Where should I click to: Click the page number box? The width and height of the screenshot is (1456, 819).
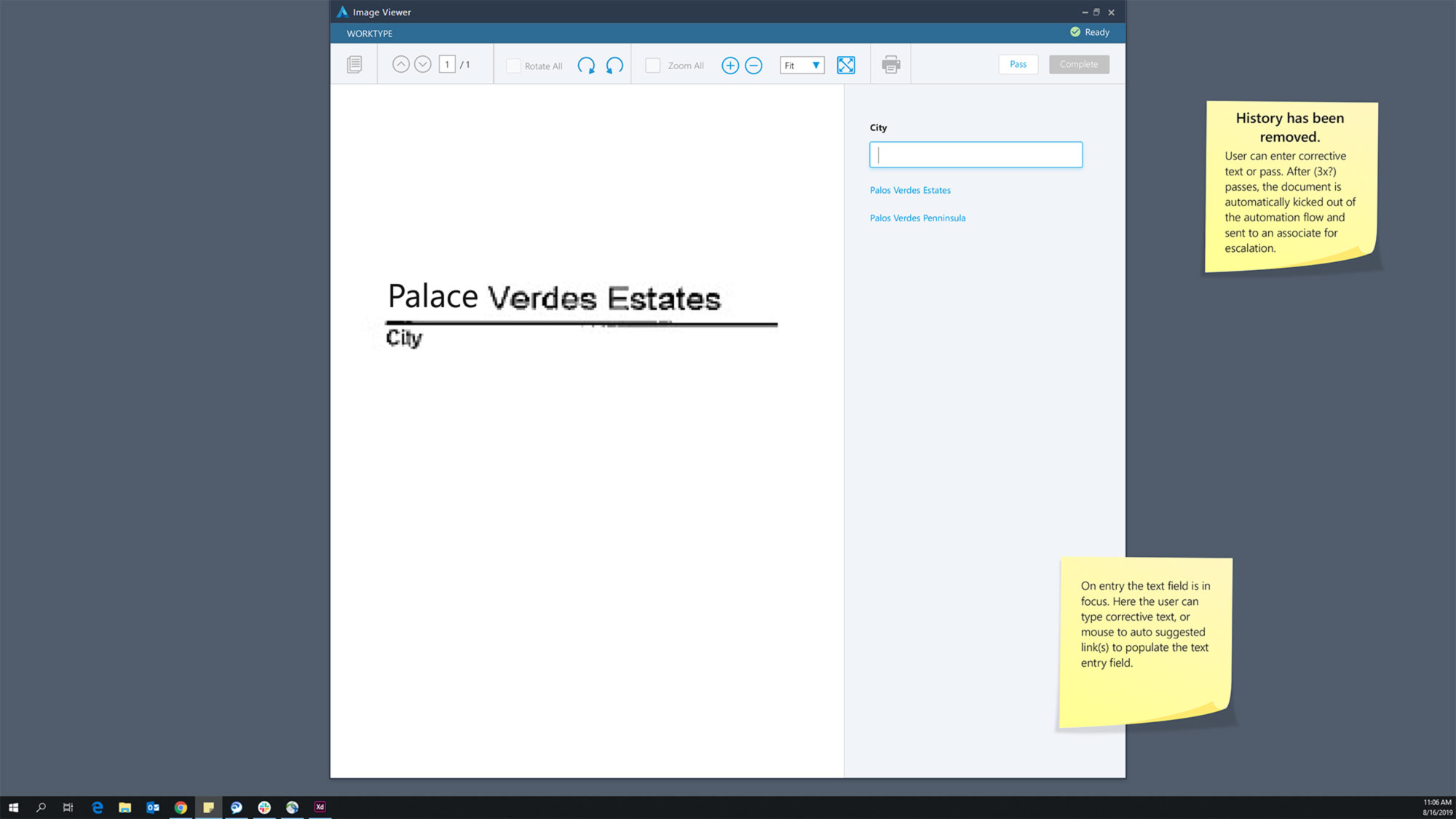pos(447,64)
